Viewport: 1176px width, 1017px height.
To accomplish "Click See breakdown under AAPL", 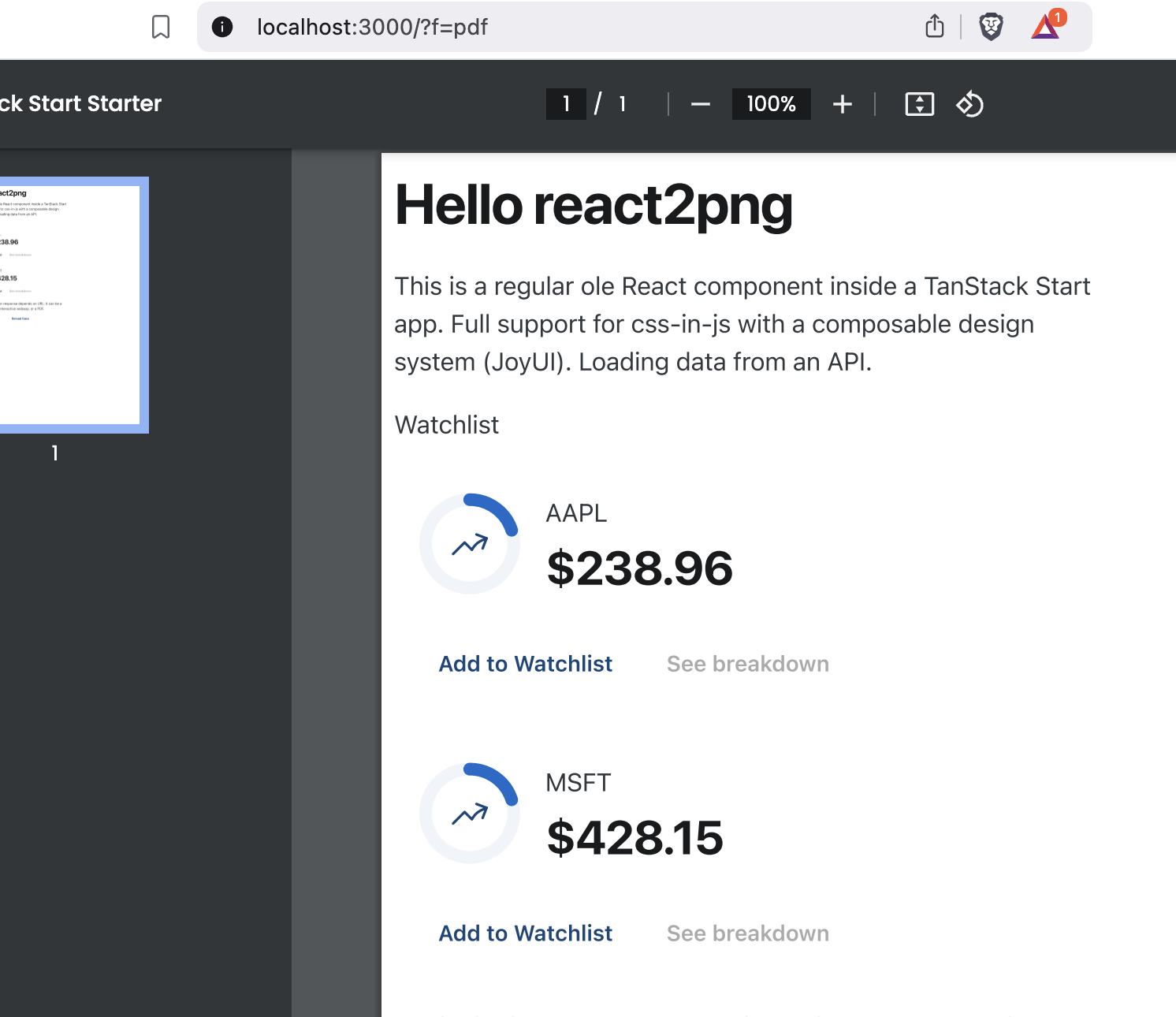I will (748, 664).
